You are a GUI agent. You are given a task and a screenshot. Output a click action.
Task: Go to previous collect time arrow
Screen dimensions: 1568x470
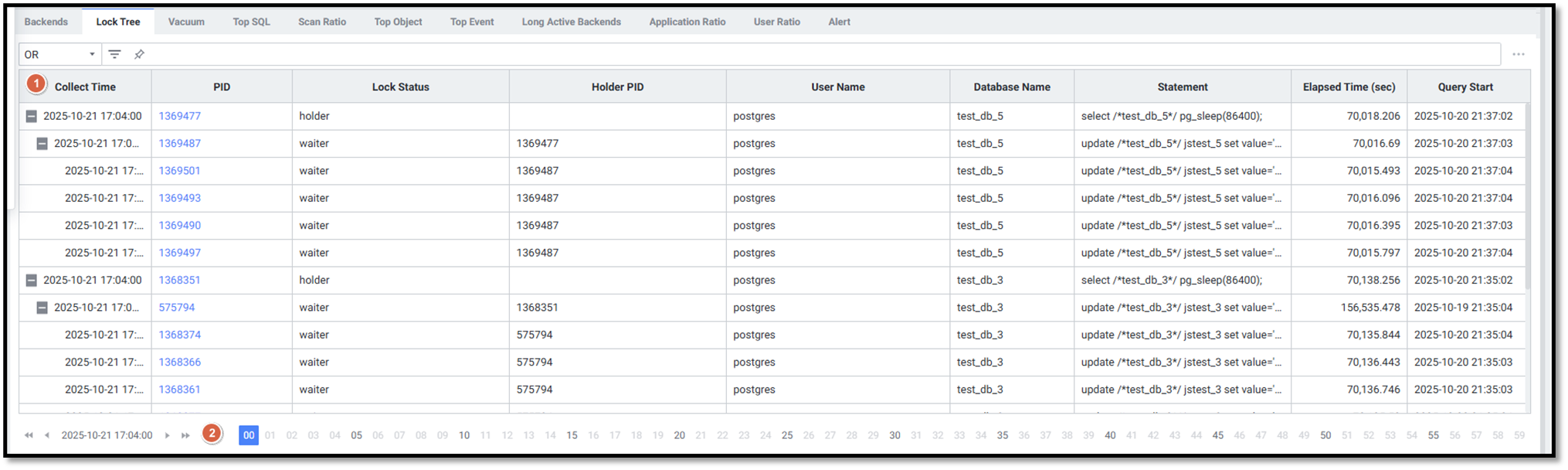(47, 435)
